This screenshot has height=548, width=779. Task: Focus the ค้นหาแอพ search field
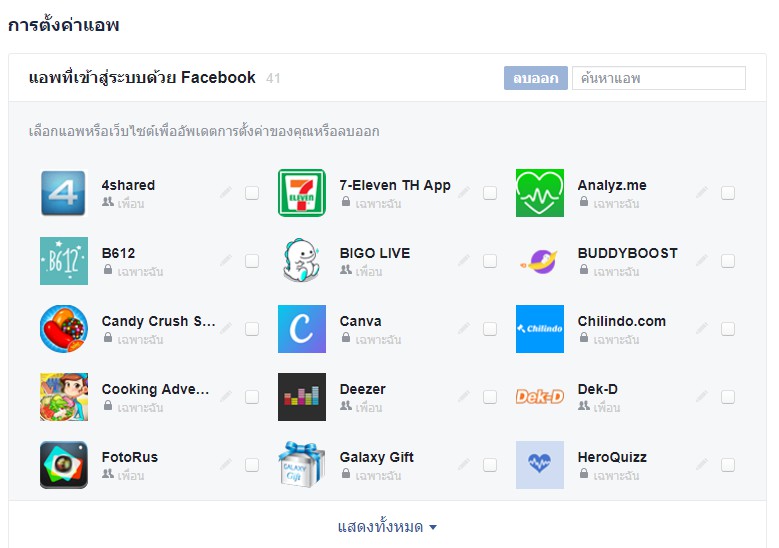click(659, 78)
